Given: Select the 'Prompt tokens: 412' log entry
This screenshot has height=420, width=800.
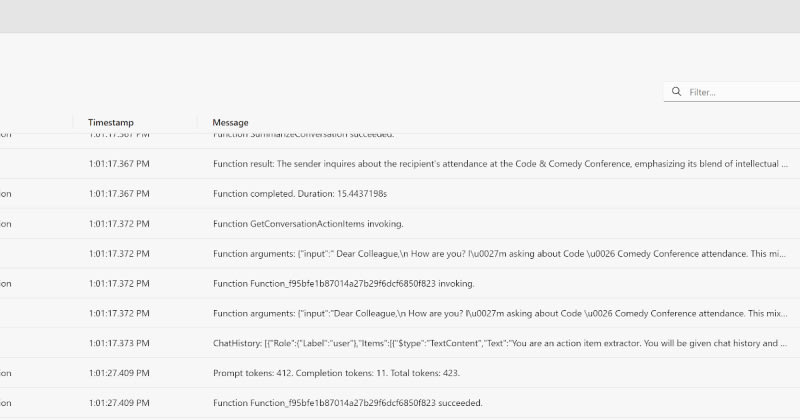Looking at the screenshot, I should pyautogui.click(x=336, y=373).
